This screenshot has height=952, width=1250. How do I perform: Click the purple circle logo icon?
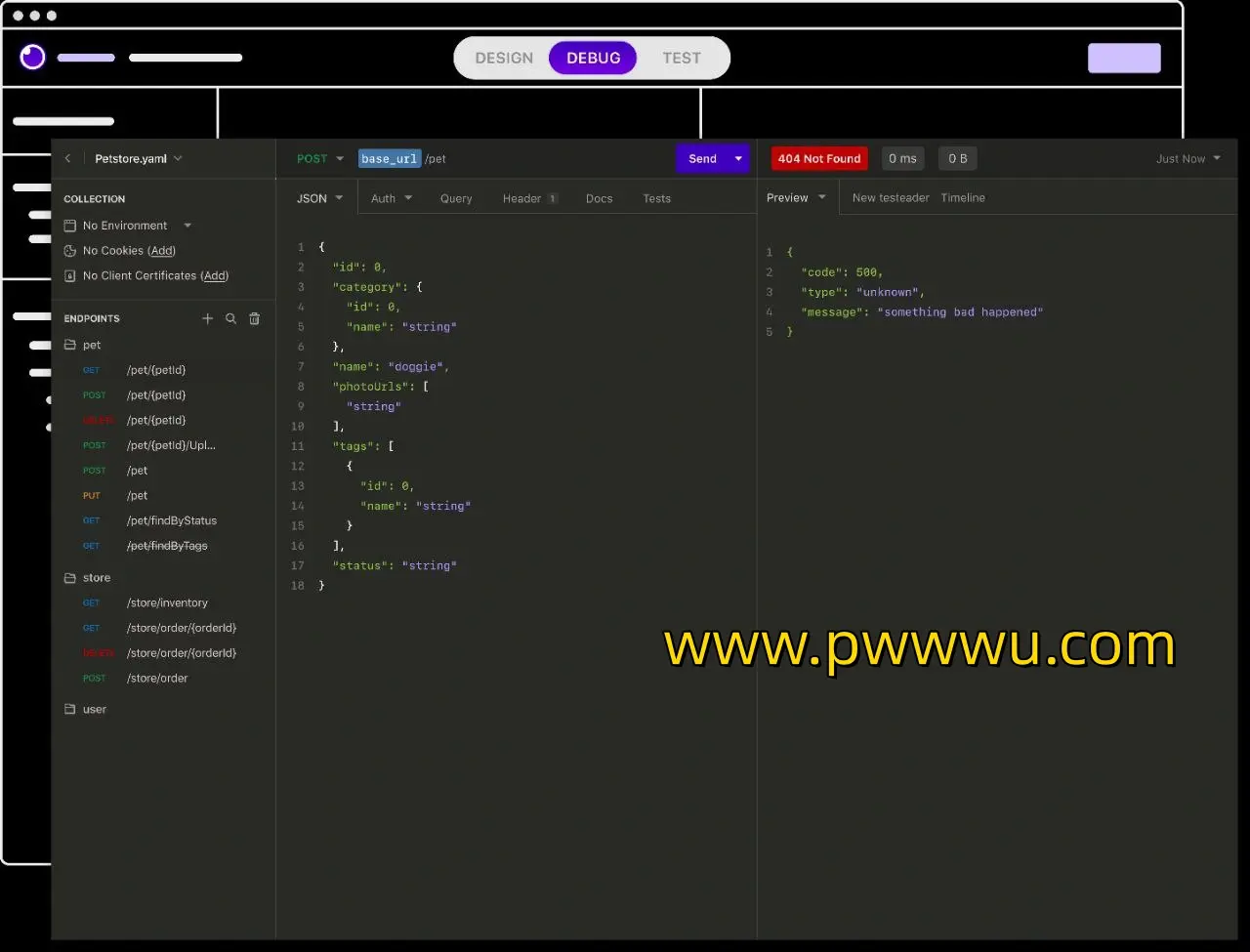tap(32, 58)
